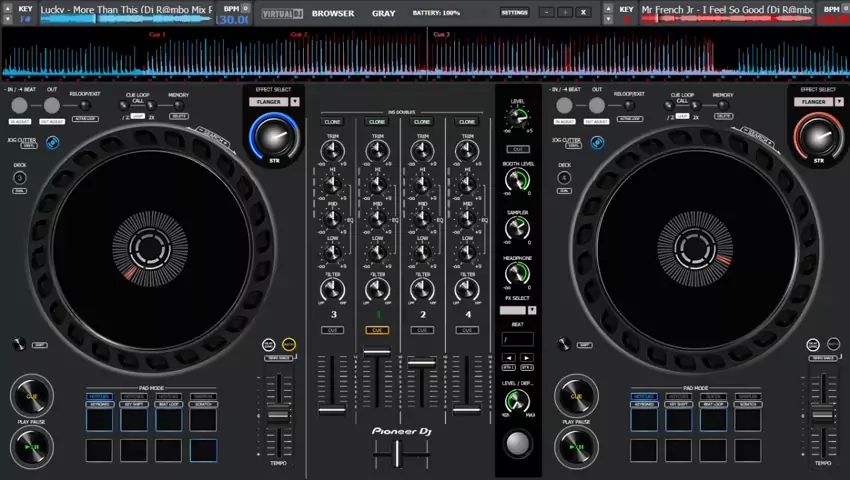The height and width of the screenshot is (480, 850).
Task: Click the round Beat FX on/off button
Action: [517, 443]
